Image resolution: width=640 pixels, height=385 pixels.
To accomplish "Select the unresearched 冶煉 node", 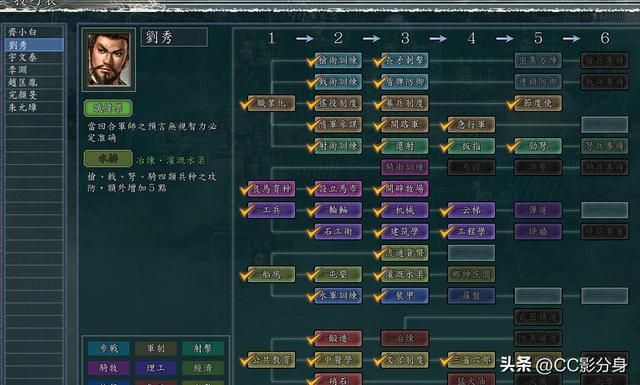I will point(405,338).
